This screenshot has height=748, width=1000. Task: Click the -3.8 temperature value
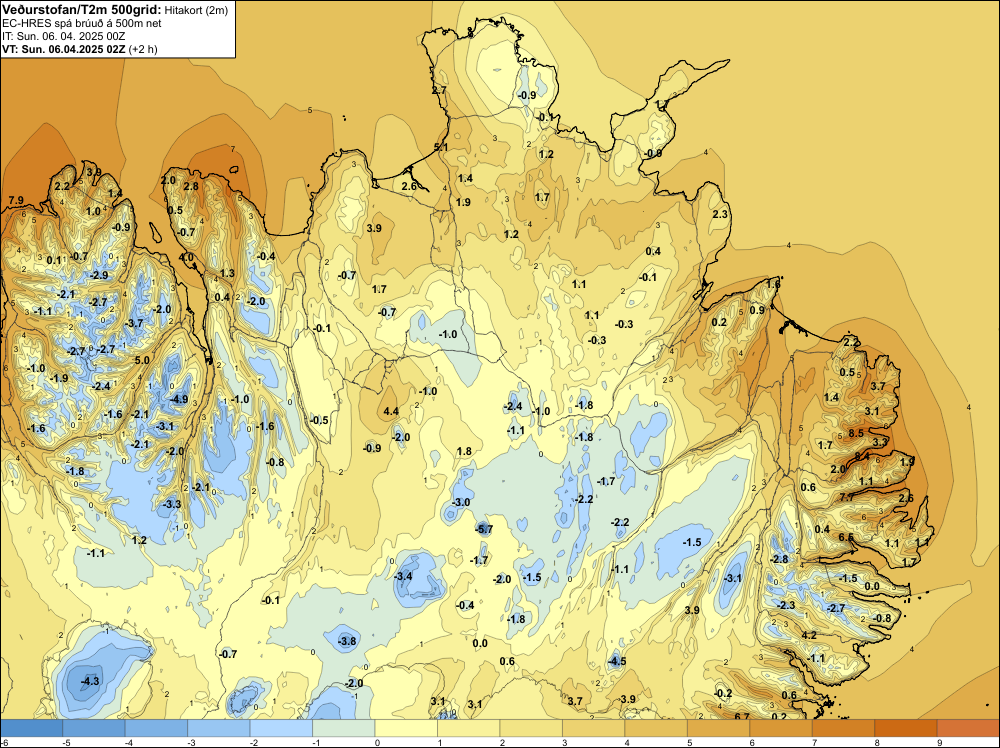click(x=347, y=642)
